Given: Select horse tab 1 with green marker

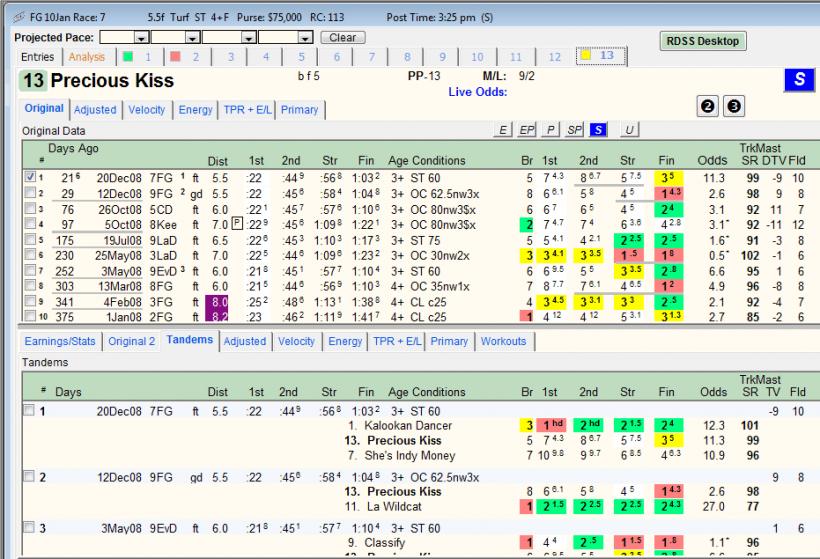Looking at the screenshot, I should (139, 56).
